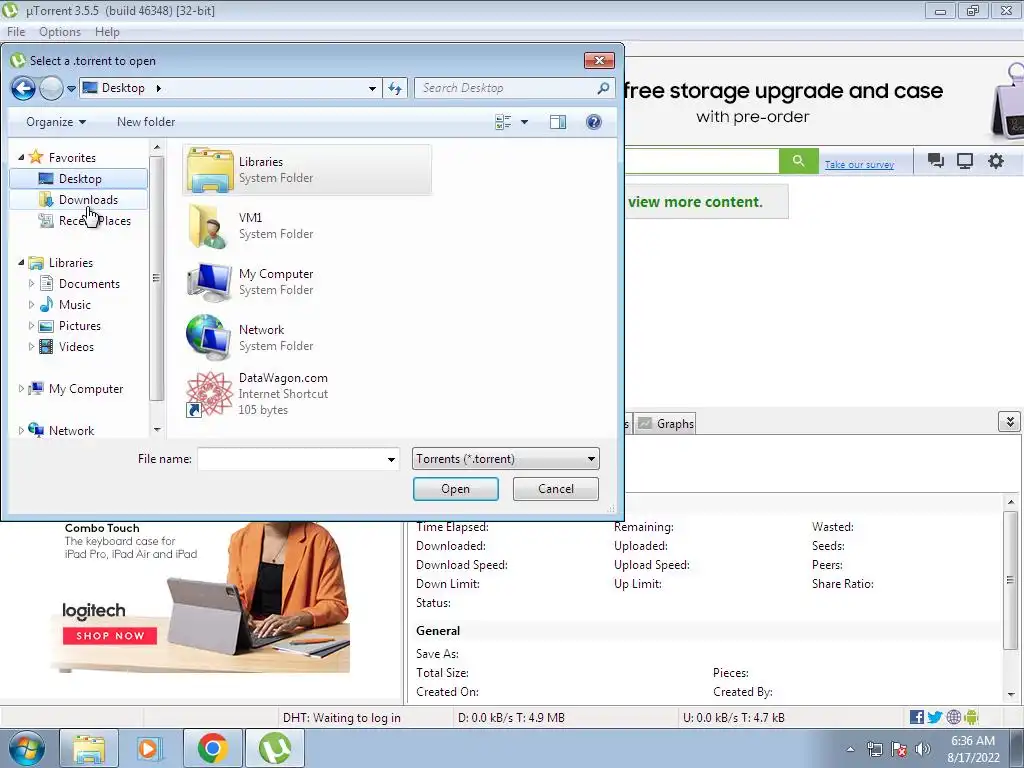The width and height of the screenshot is (1024, 768).
Task: Click the Twitter icon in status bar
Action: tap(935, 717)
